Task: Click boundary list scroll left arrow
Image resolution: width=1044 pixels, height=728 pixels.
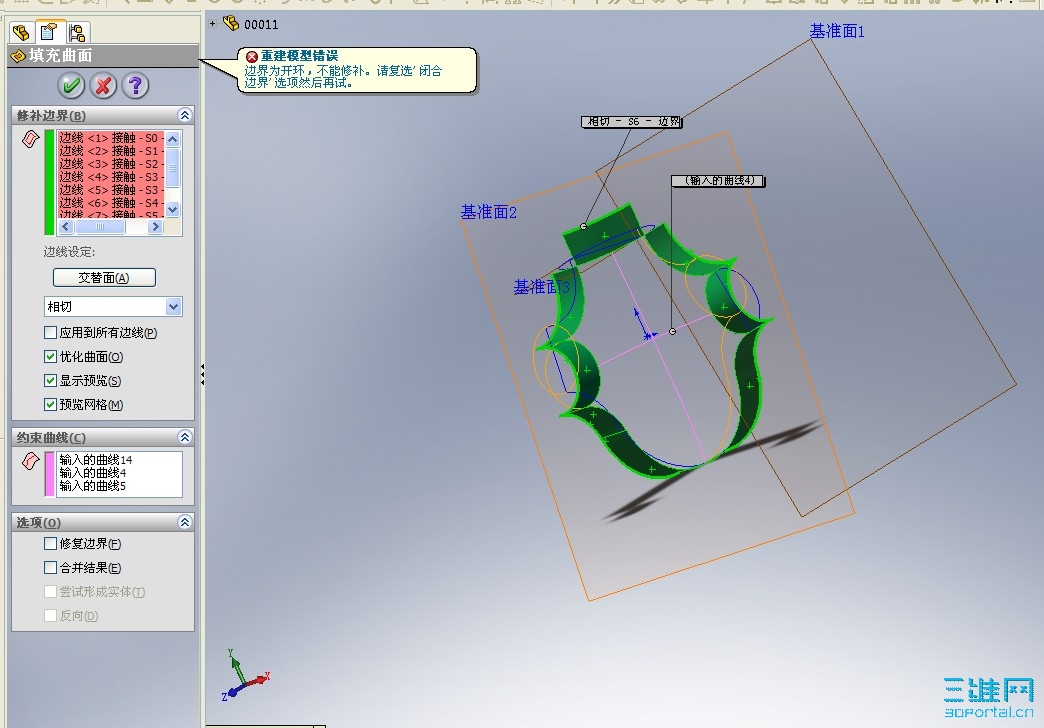Action: point(65,226)
